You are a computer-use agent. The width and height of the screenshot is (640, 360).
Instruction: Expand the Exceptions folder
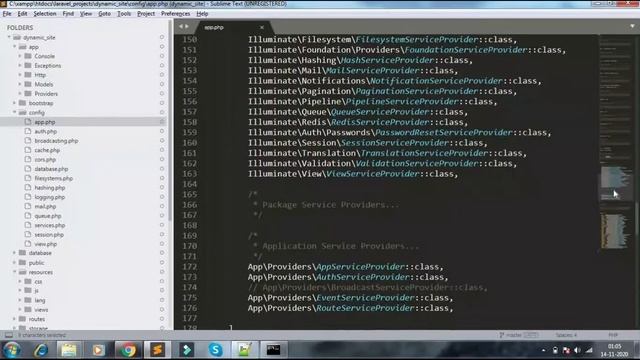tap(20, 65)
